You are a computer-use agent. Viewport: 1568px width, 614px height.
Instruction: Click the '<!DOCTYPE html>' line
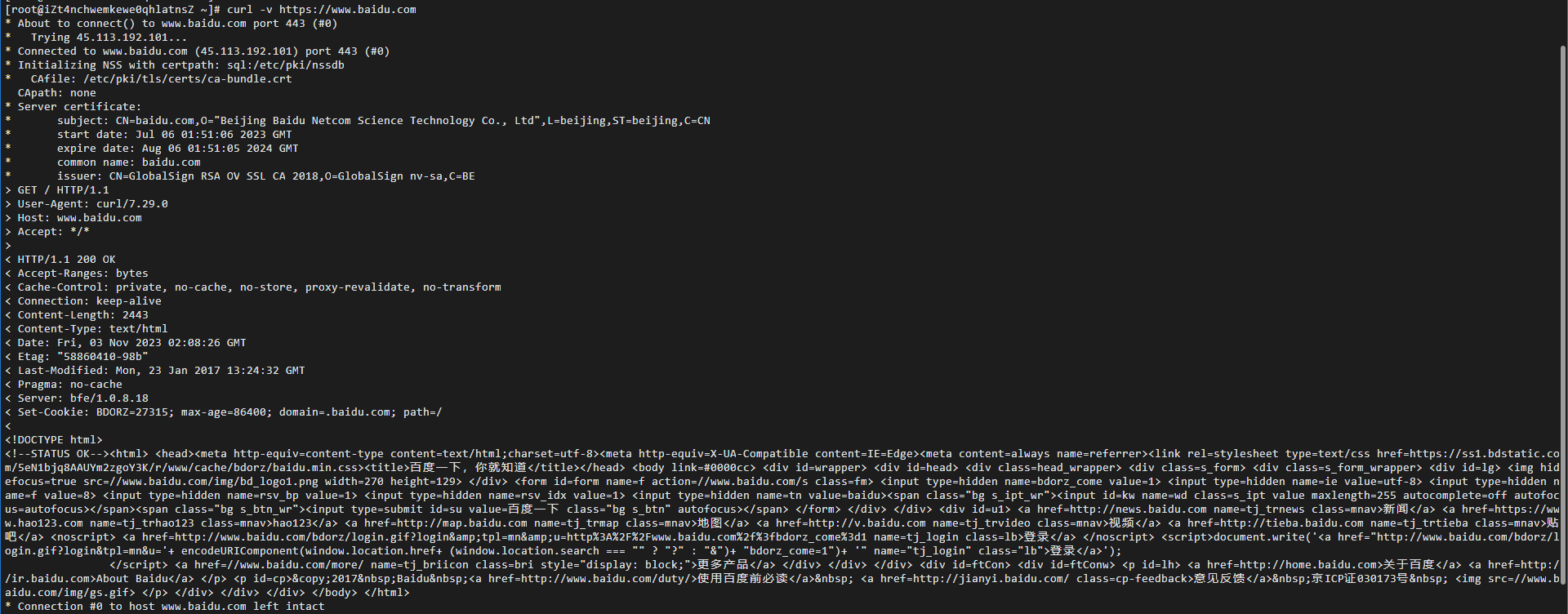pos(54,440)
